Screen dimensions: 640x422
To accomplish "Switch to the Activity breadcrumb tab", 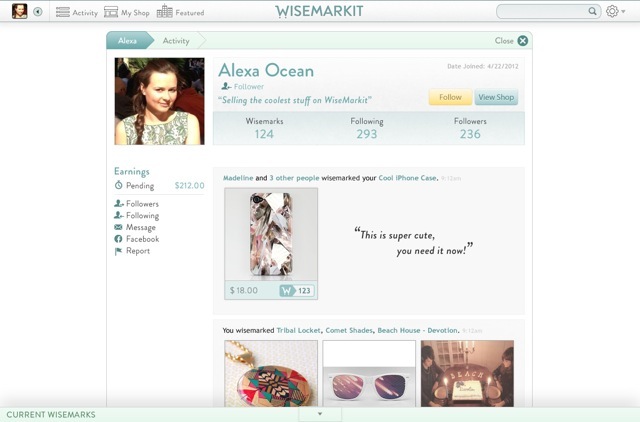I will coord(176,41).
